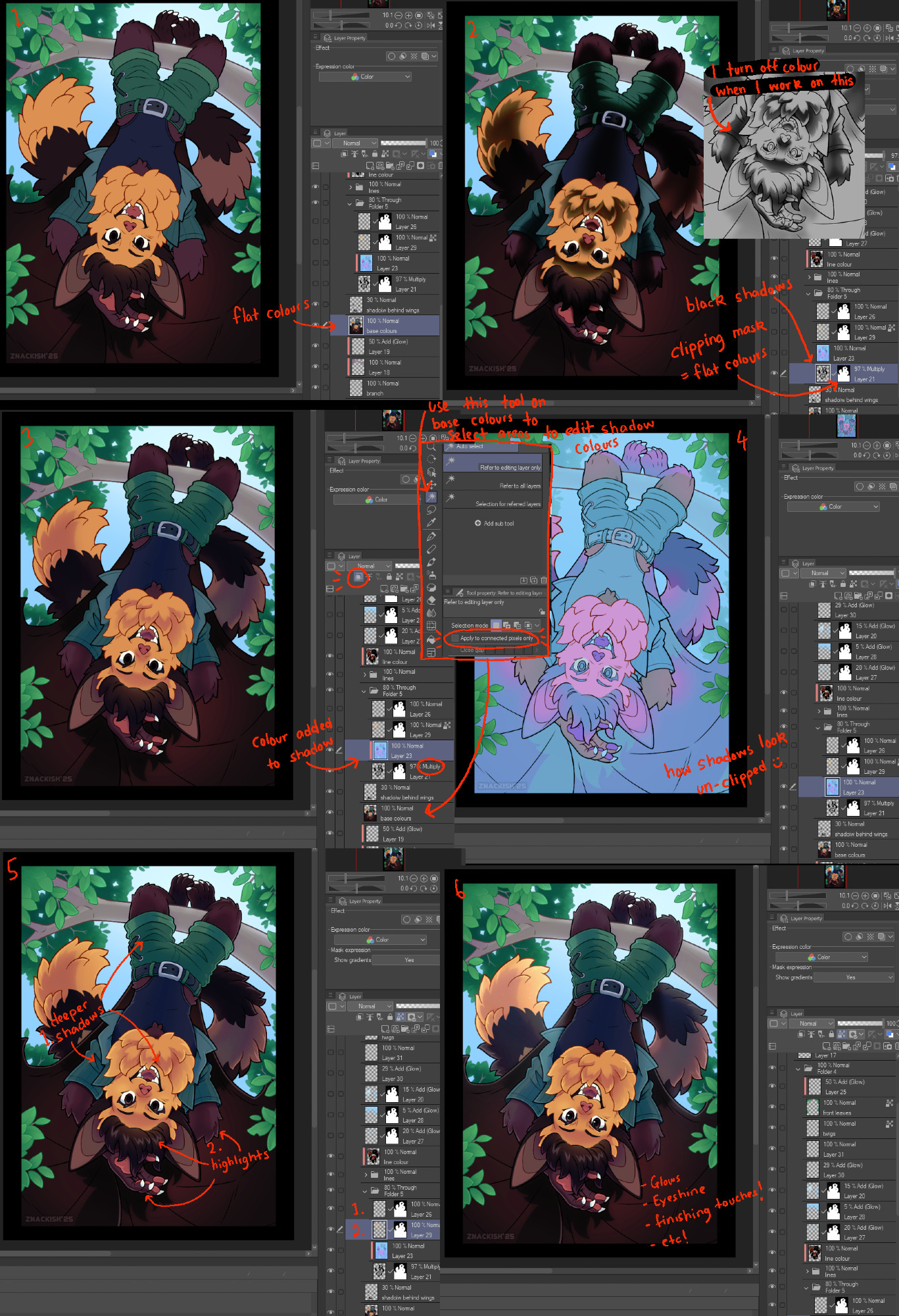The height and width of the screenshot is (1316, 899).
Task: Activate the Auto select magic wand tool
Action: (x=431, y=497)
